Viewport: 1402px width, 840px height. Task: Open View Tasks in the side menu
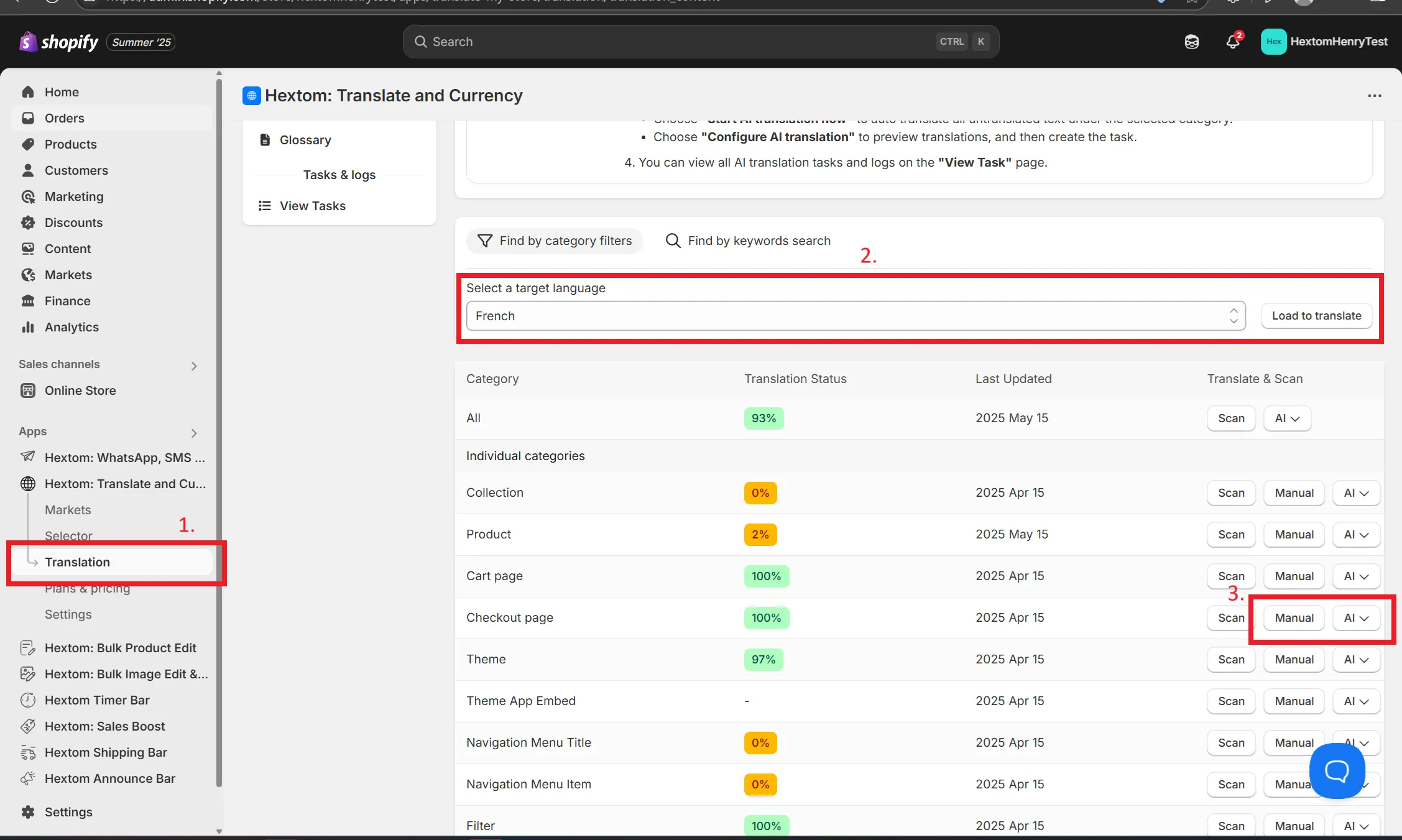click(312, 206)
